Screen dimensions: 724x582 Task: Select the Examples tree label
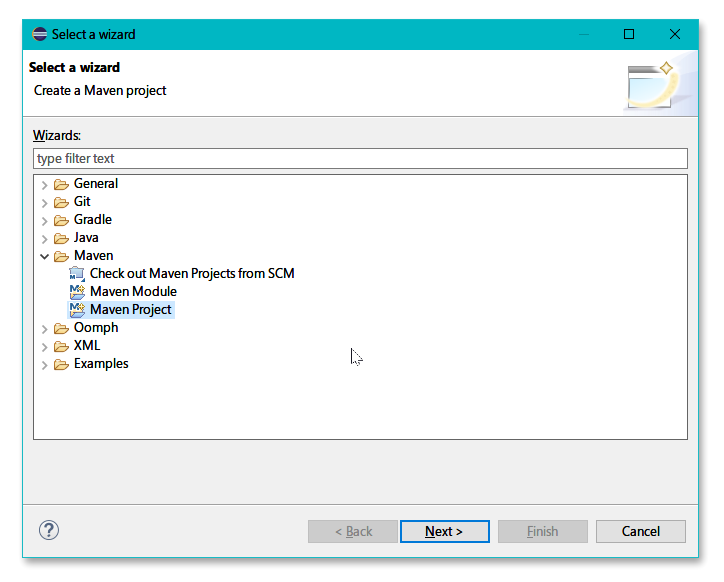[x=101, y=364]
